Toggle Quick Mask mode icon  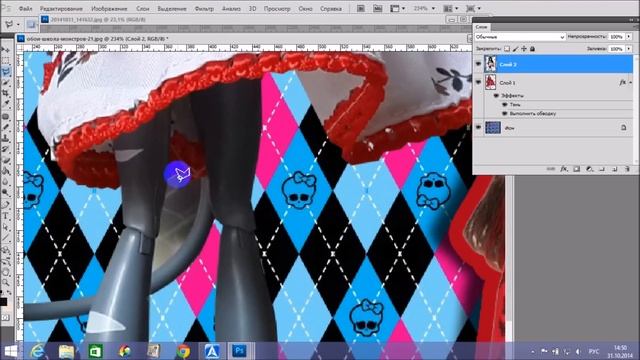[x=6, y=317]
